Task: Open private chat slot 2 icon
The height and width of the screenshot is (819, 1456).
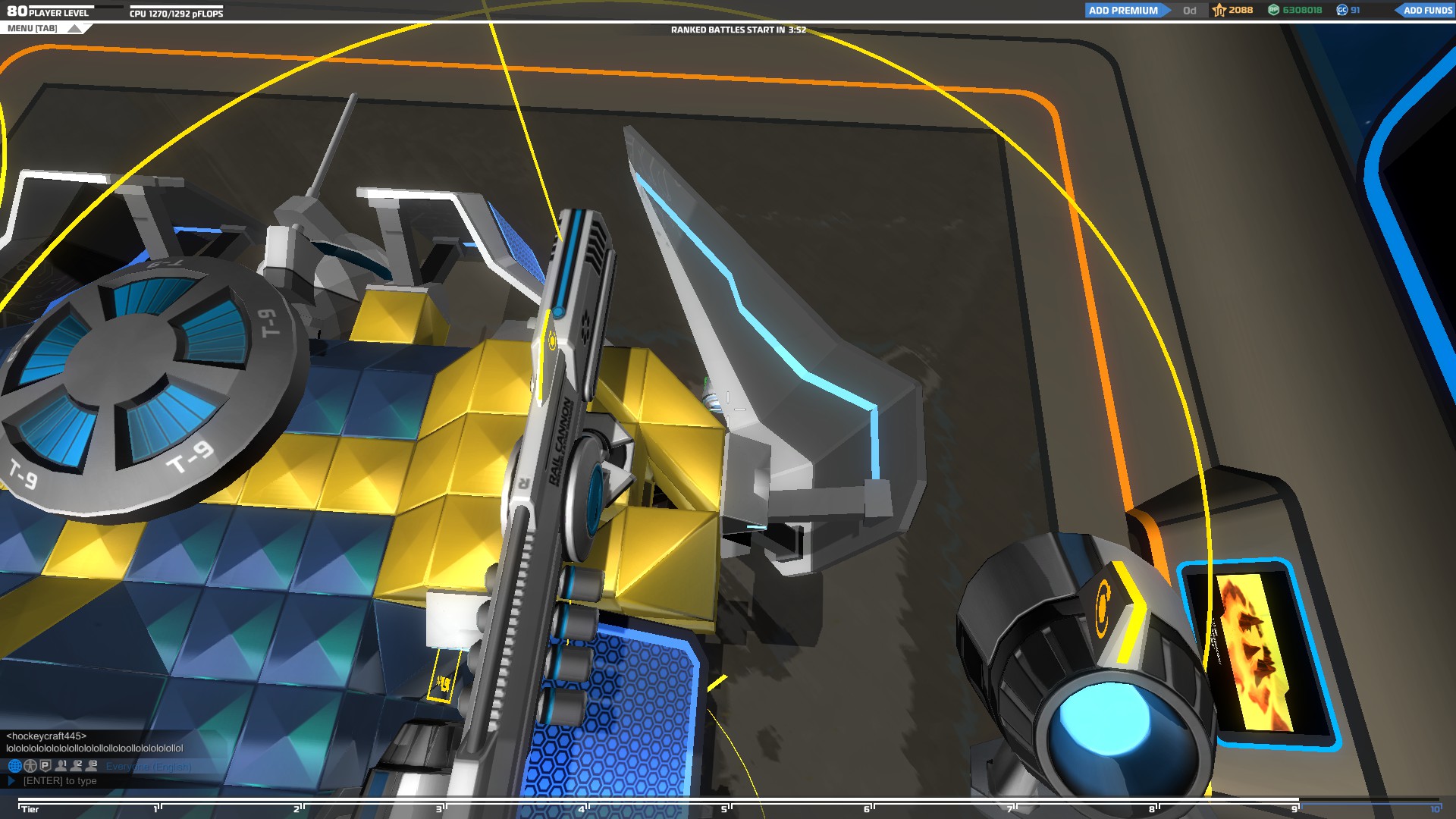Action: pos(77,766)
